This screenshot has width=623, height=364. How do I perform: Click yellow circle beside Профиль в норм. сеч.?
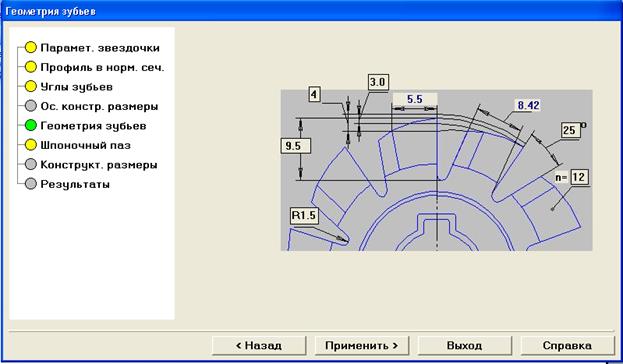pyautogui.click(x=31, y=67)
